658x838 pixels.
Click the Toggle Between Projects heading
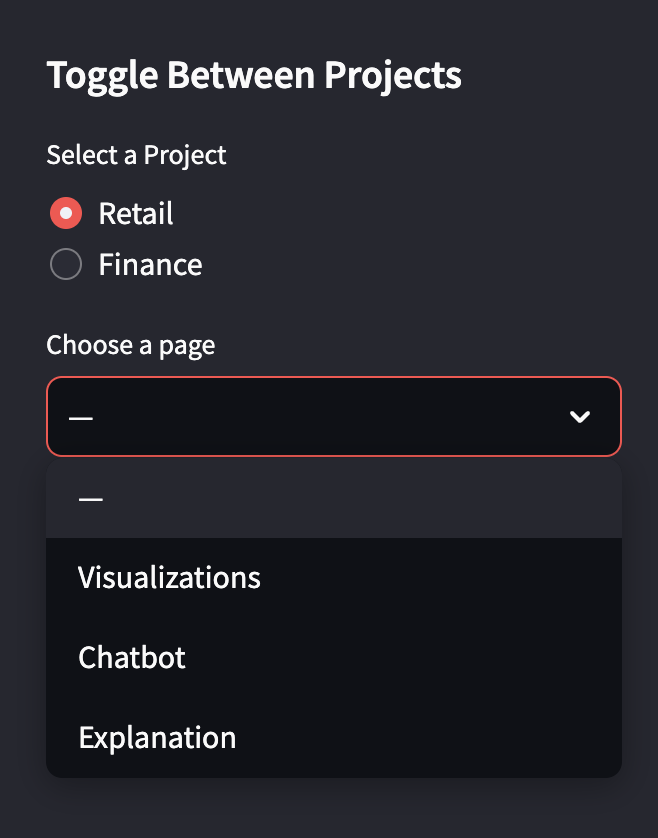[x=254, y=75]
